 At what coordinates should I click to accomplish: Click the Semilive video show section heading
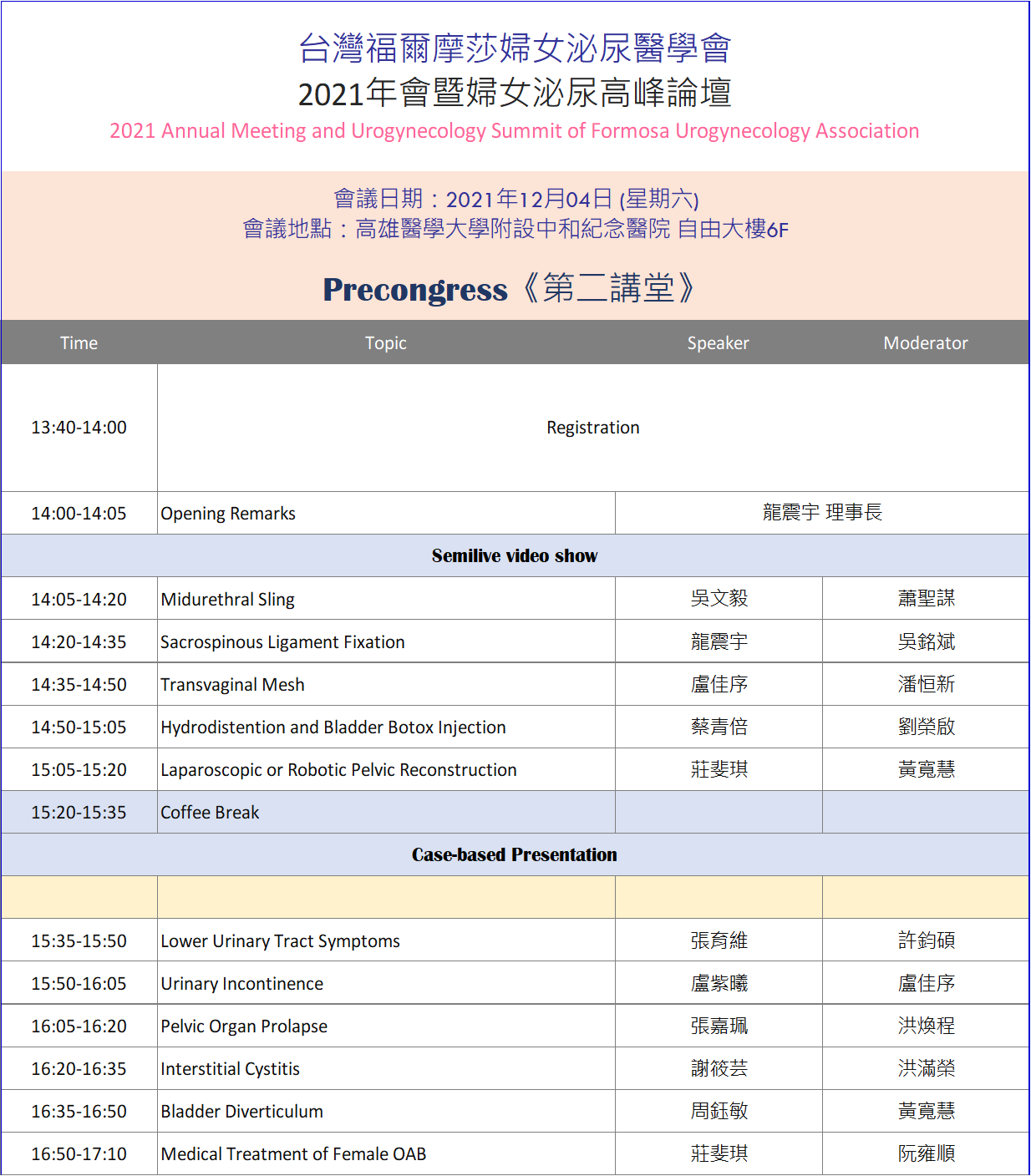[515, 556]
